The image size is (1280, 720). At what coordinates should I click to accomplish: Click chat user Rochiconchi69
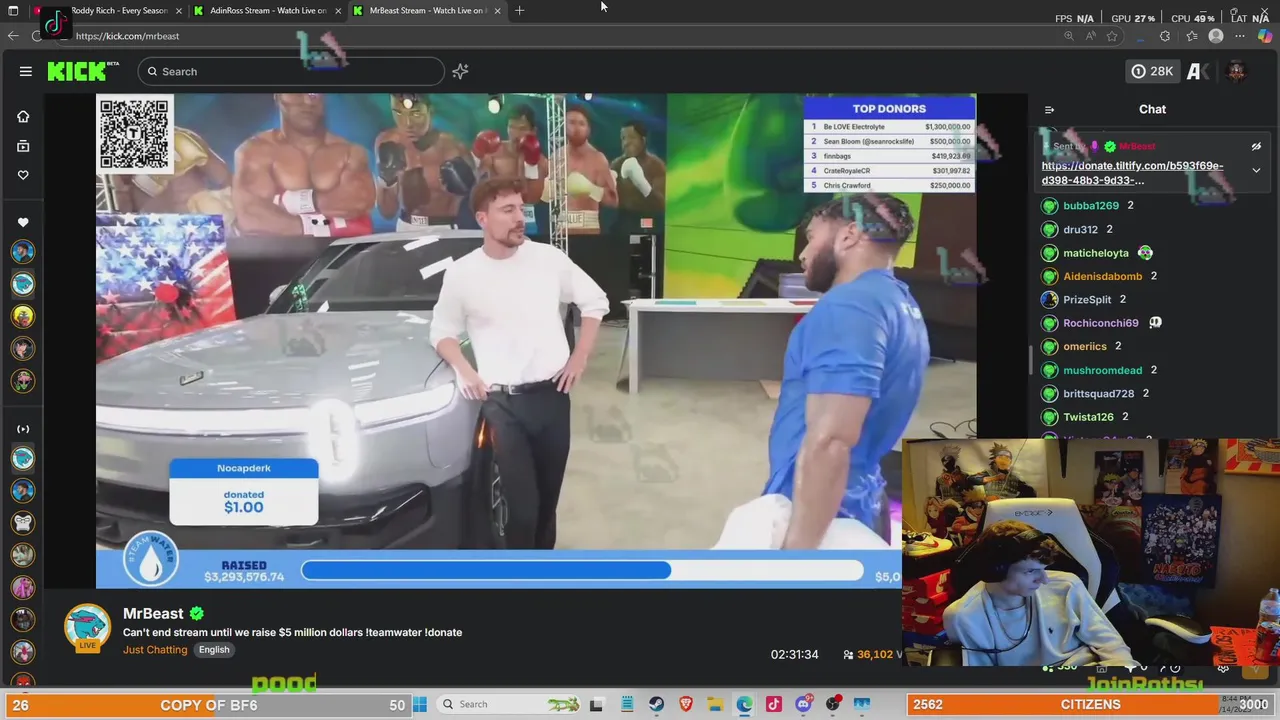(1100, 323)
